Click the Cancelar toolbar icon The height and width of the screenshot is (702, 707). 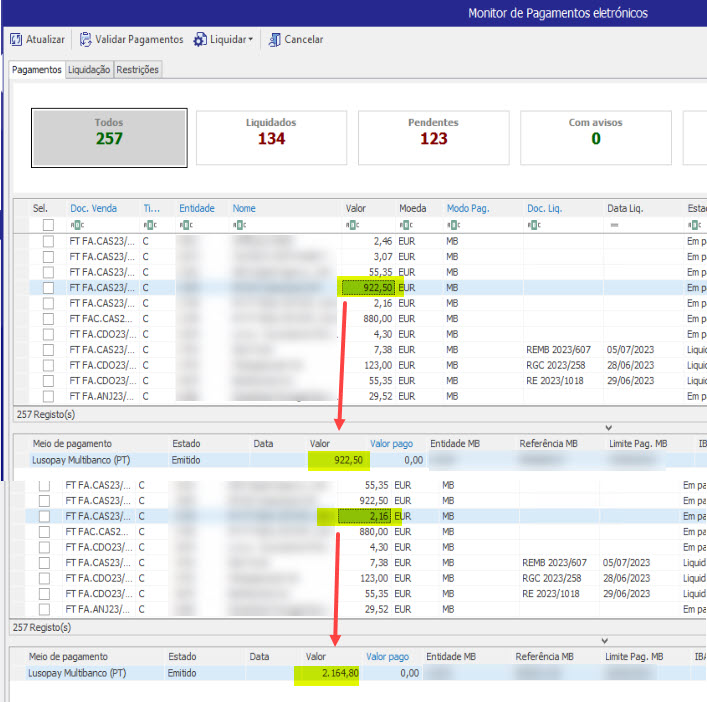[x=274, y=40]
